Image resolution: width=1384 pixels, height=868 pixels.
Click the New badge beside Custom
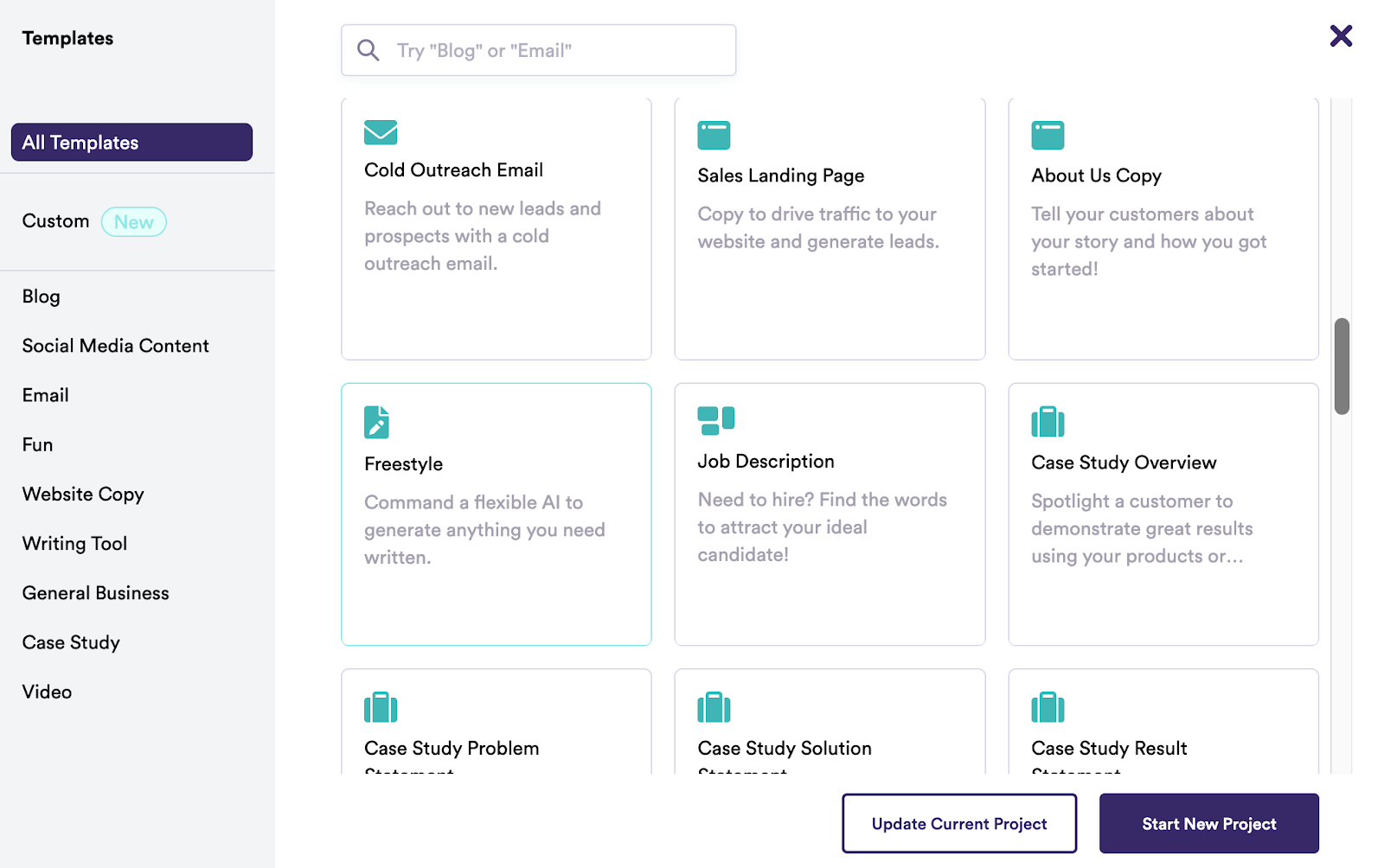(x=134, y=222)
